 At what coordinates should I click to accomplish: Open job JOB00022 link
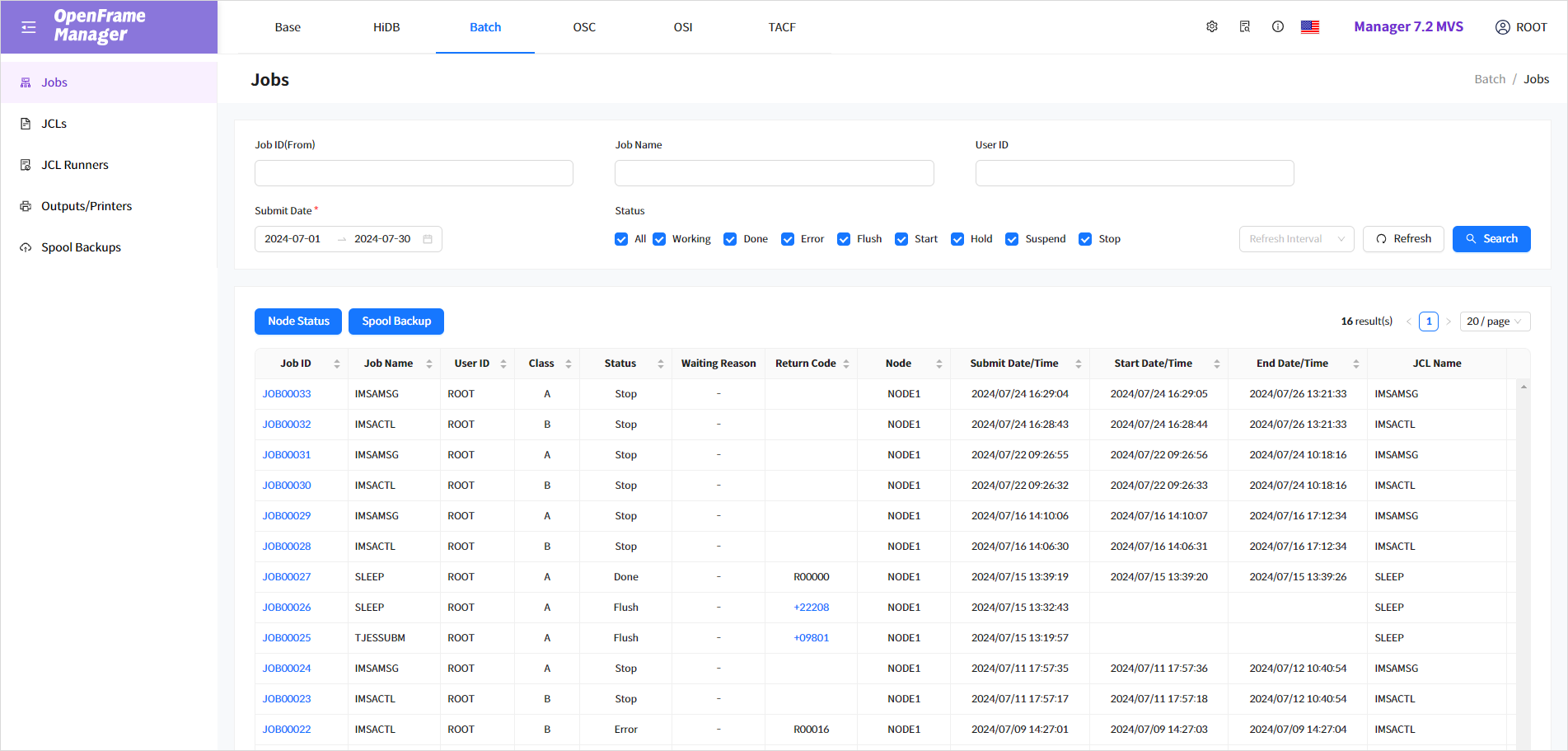pos(287,730)
